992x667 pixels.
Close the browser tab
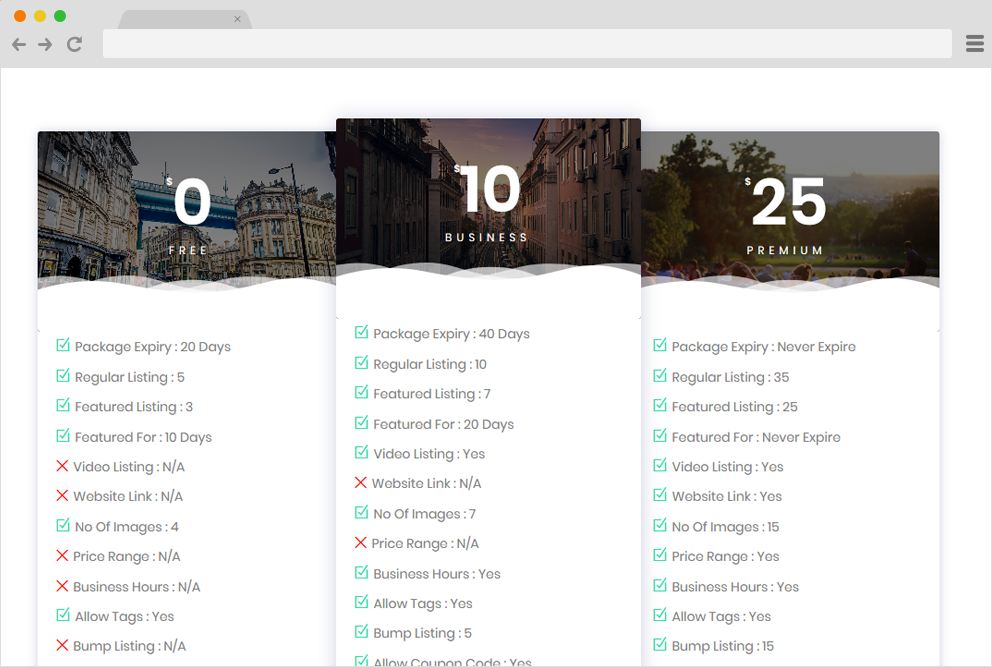click(x=237, y=19)
